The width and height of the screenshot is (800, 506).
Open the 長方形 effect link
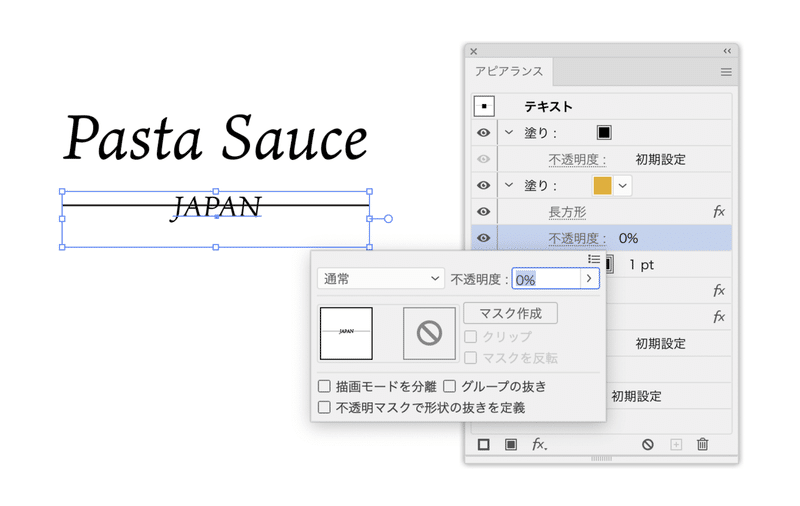click(567, 212)
